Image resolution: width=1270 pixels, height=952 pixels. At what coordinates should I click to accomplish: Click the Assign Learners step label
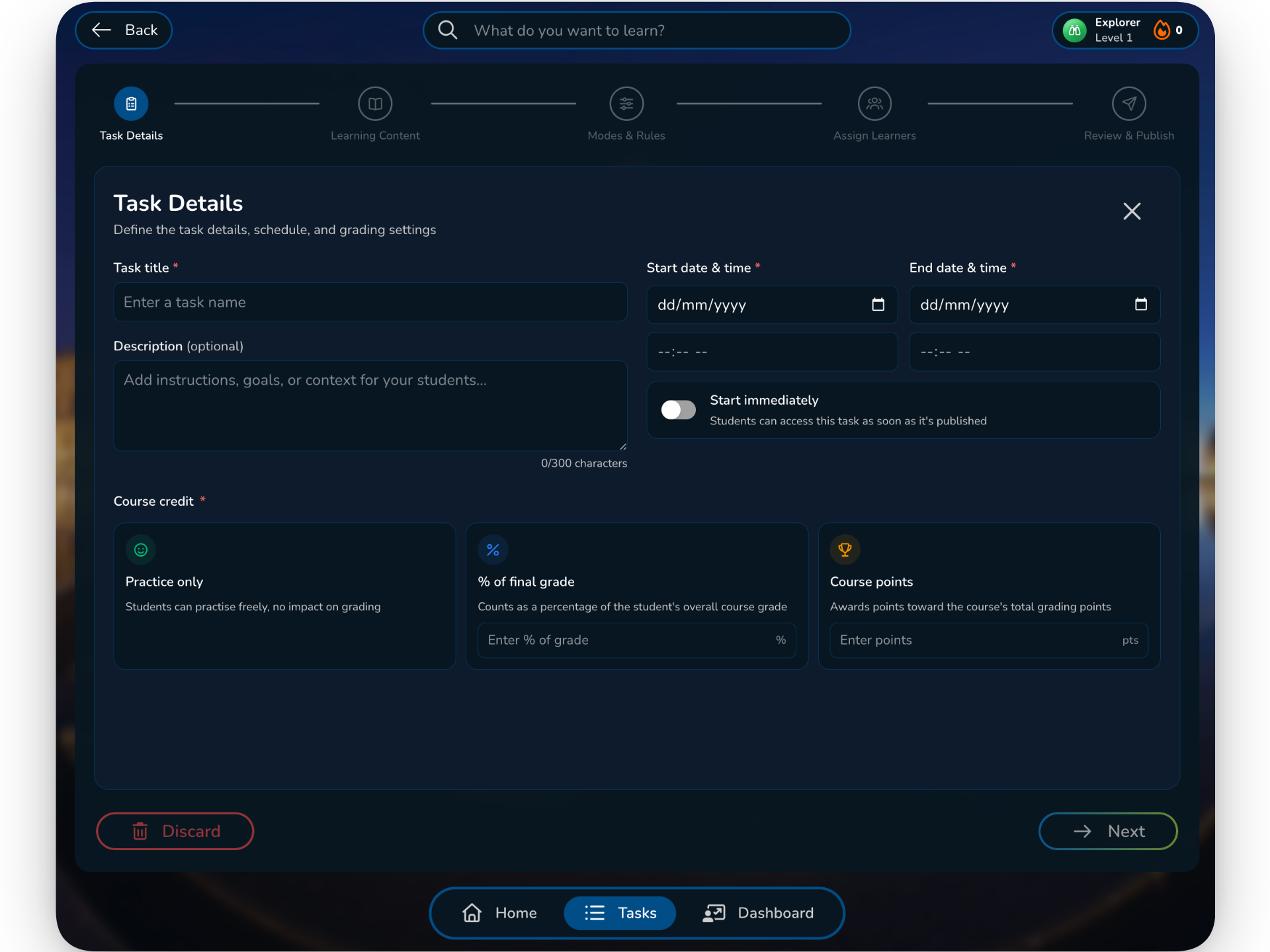(874, 136)
